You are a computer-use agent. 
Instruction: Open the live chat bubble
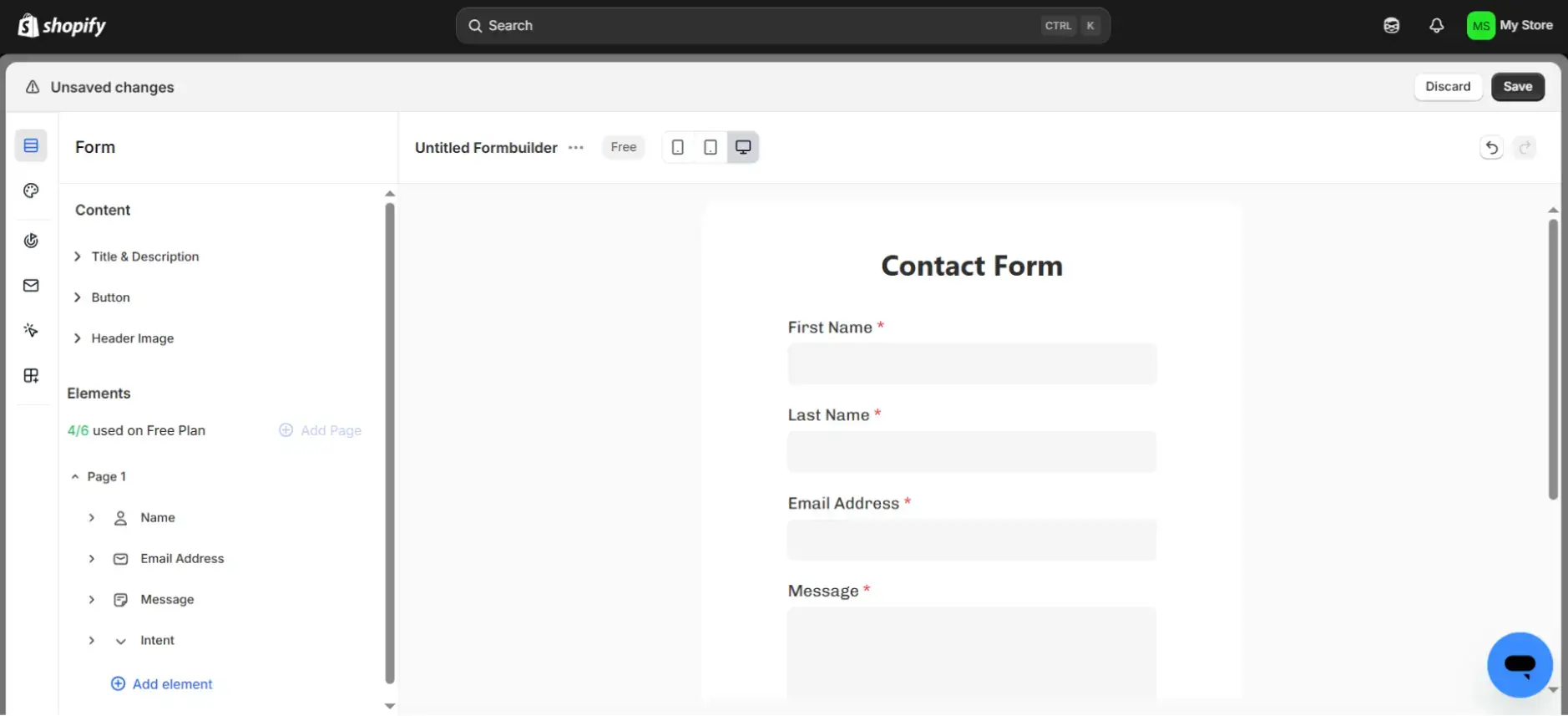(1520, 665)
